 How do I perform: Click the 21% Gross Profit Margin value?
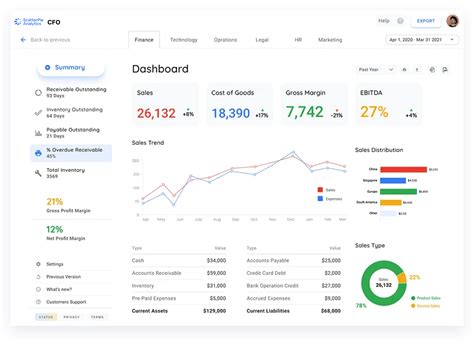click(55, 201)
